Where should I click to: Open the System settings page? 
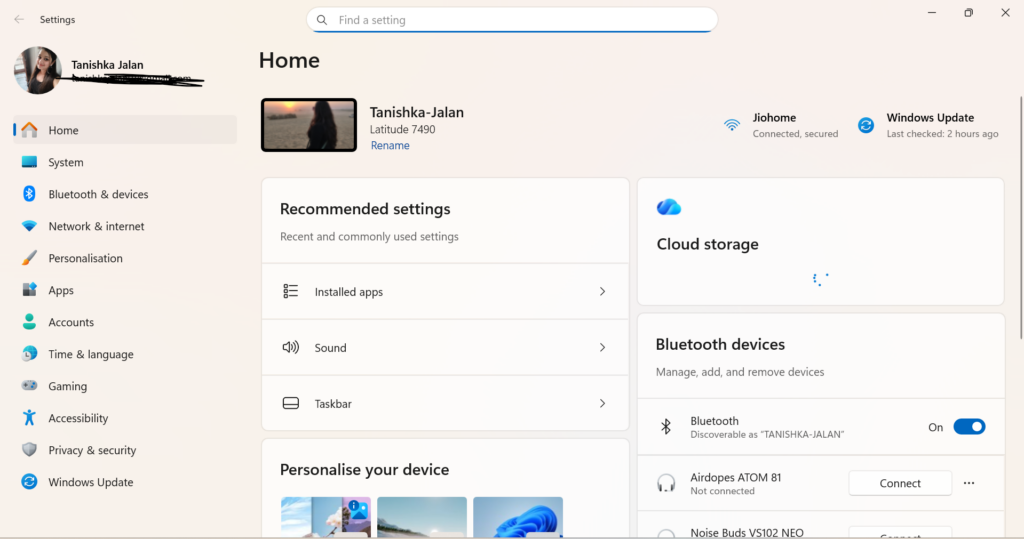tap(125, 162)
